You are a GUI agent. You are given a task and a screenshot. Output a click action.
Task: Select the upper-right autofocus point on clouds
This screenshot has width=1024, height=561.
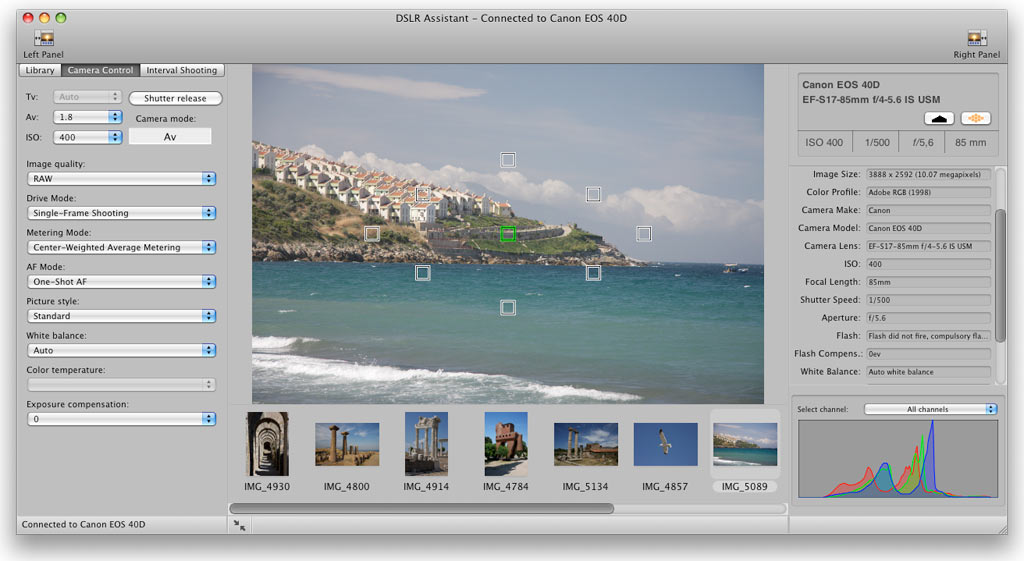click(x=593, y=194)
